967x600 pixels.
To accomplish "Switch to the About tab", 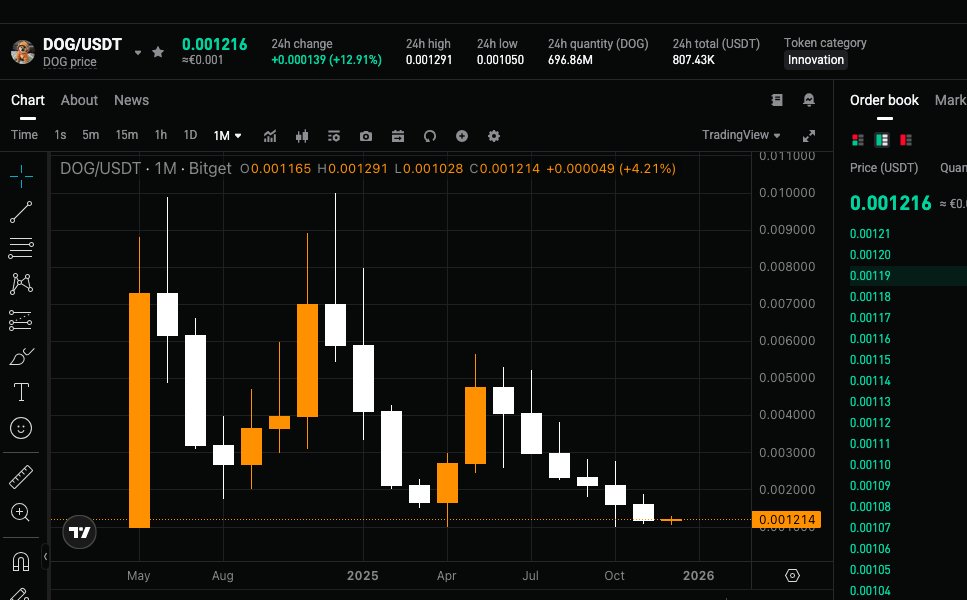I will tap(79, 100).
